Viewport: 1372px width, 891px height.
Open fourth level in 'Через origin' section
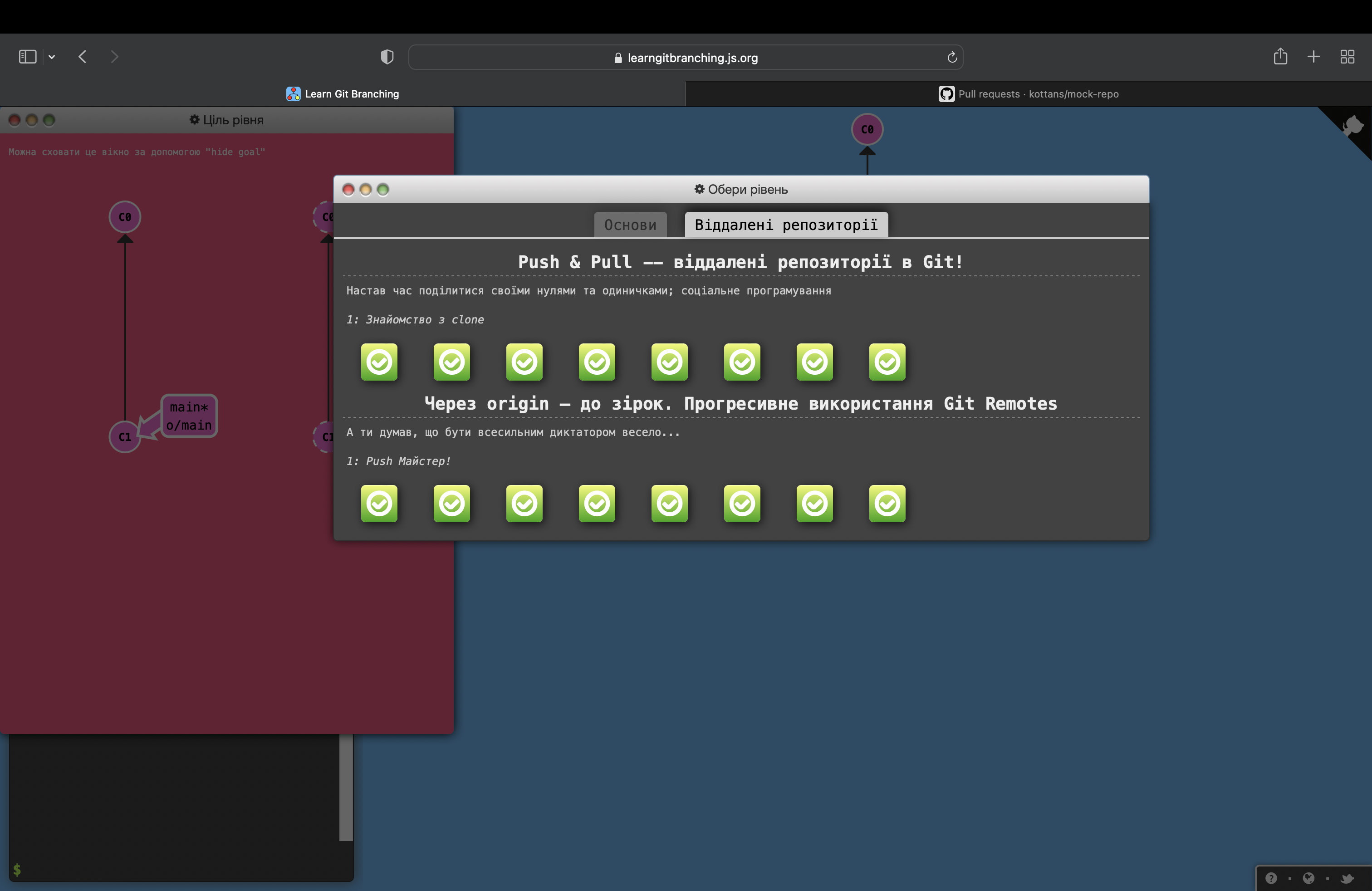pyautogui.click(x=597, y=504)
